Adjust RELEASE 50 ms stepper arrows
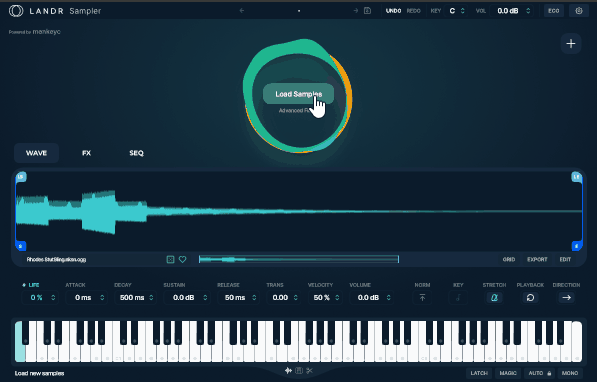This screenshot has width=597, height=382. (254, 297)
